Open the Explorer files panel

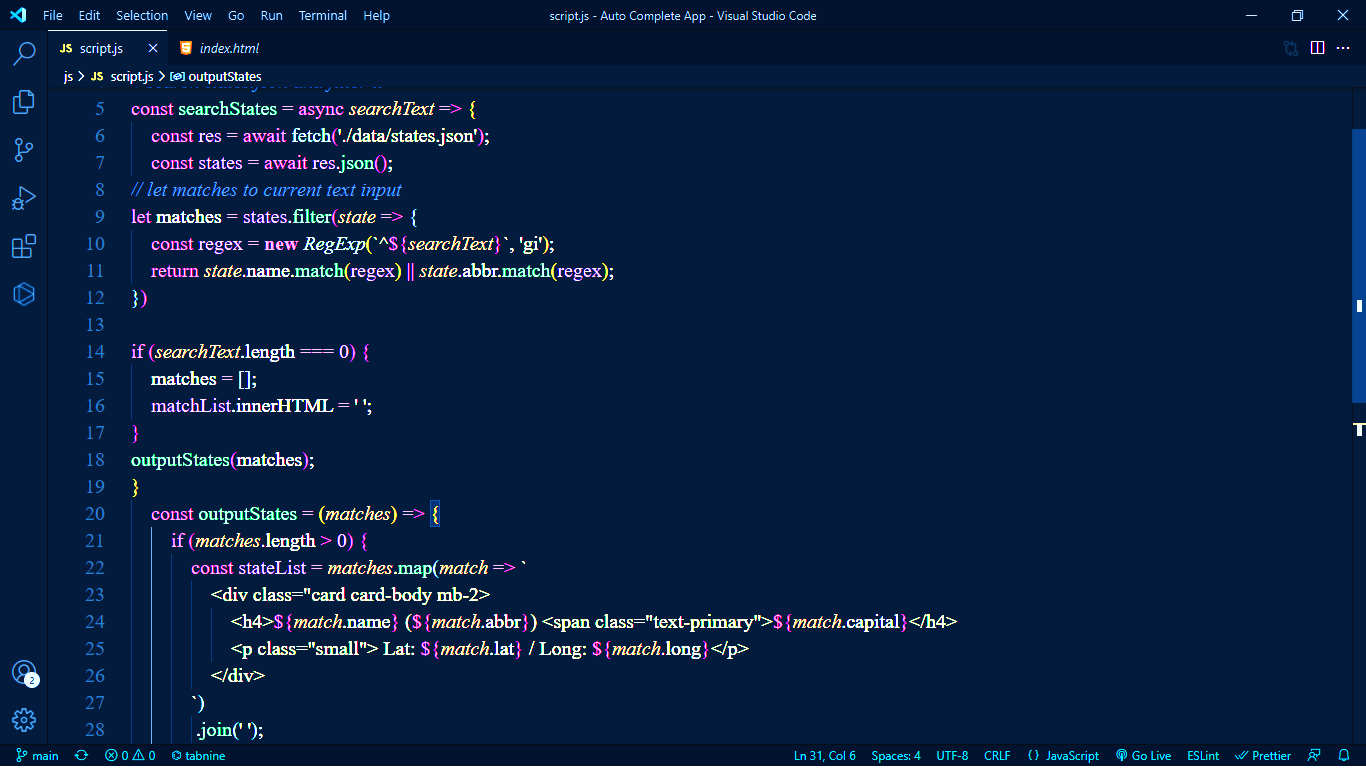24,102
